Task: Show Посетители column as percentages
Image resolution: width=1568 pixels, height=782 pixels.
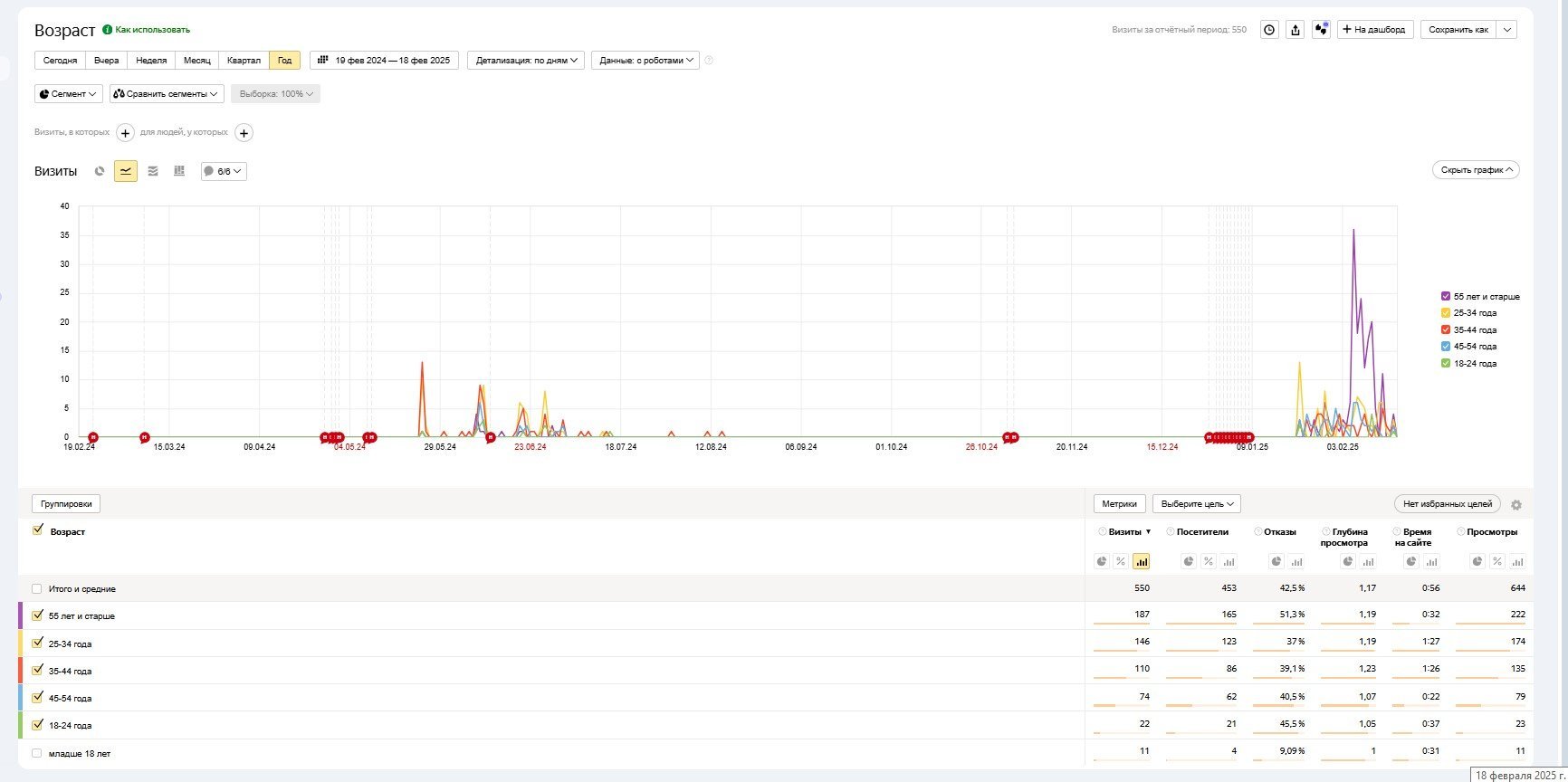Action: coord(1209,561)
